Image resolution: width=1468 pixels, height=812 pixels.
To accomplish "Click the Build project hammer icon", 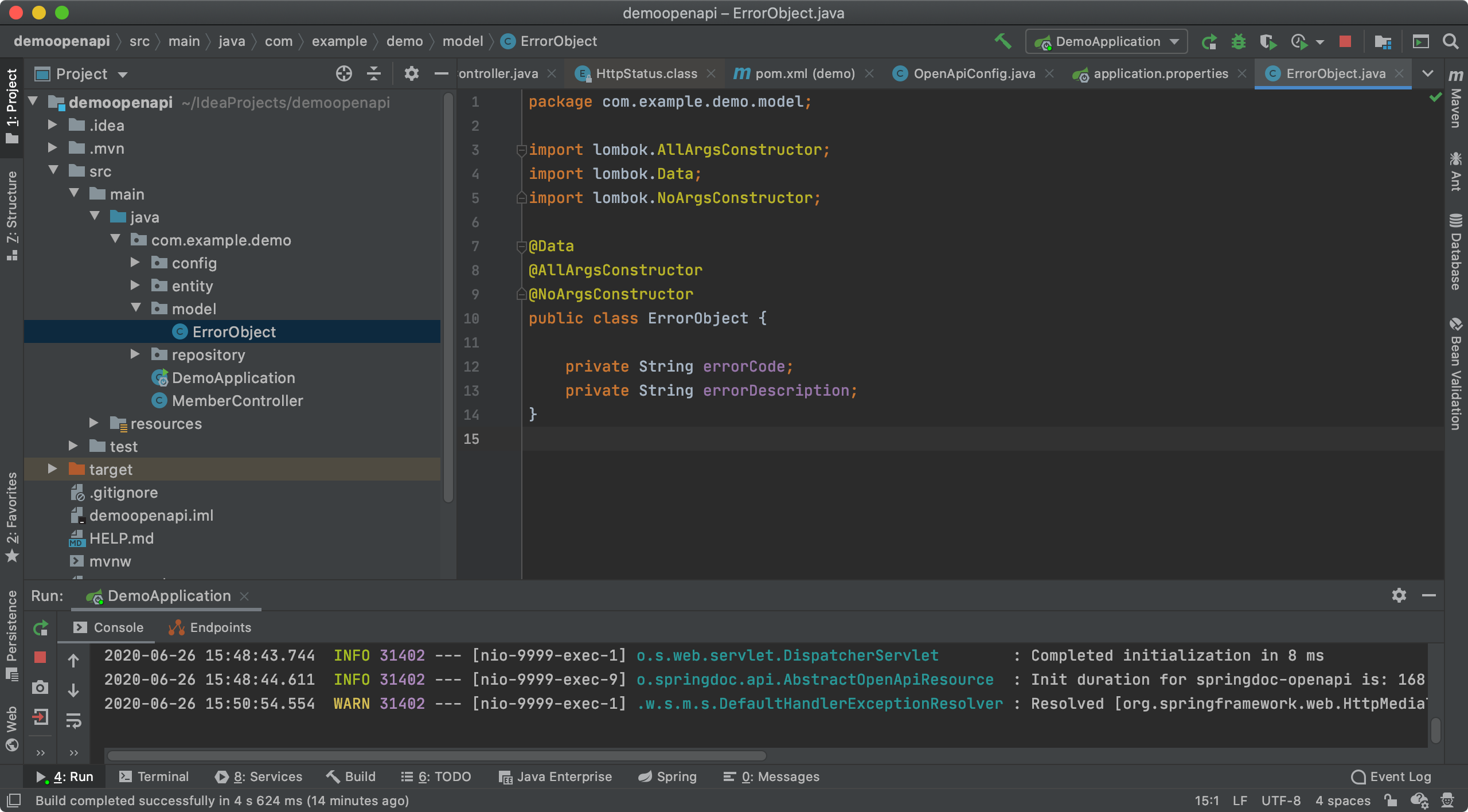I will (x=1002, y=41).
